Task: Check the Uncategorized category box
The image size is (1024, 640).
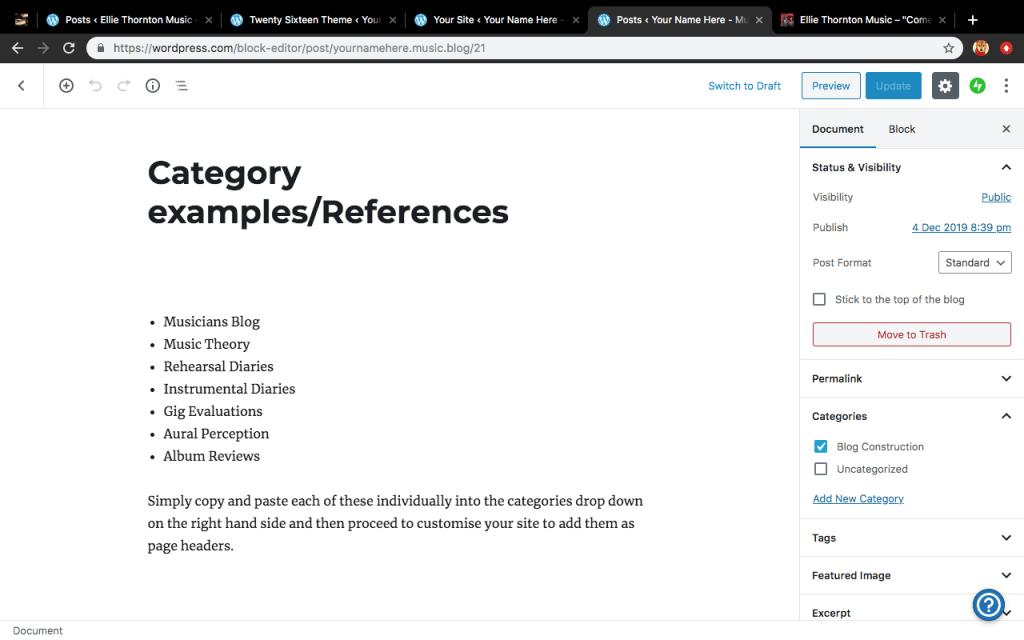Action: click(821, 469)
